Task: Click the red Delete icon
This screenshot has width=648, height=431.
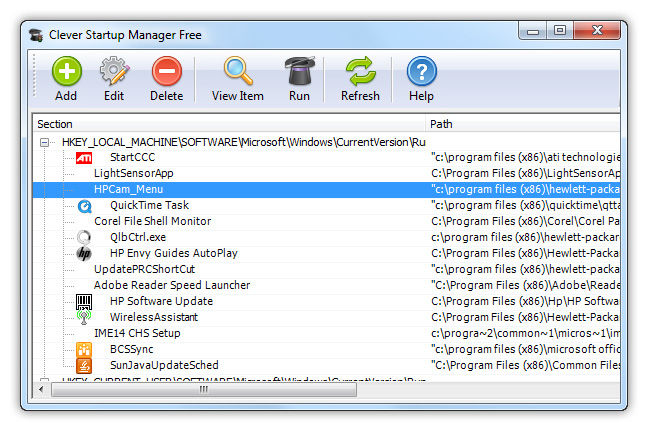Action: pyautogui.click(x=167, y=71)
